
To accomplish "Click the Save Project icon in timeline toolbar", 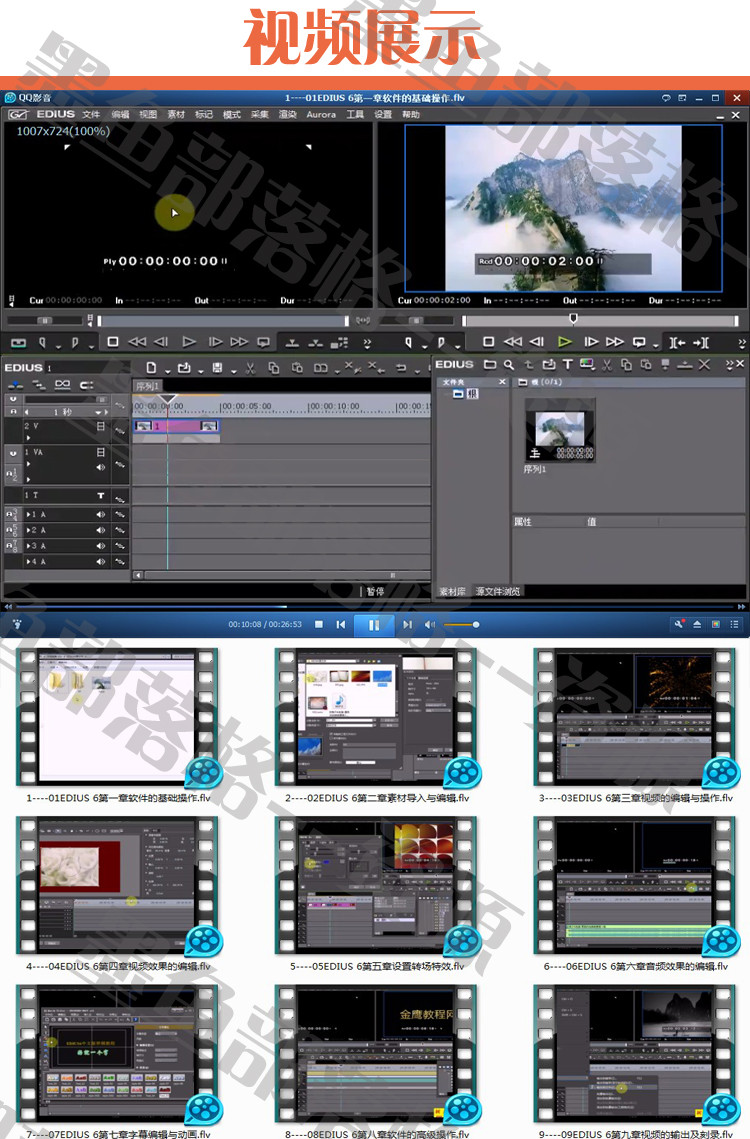I will 217,368.
